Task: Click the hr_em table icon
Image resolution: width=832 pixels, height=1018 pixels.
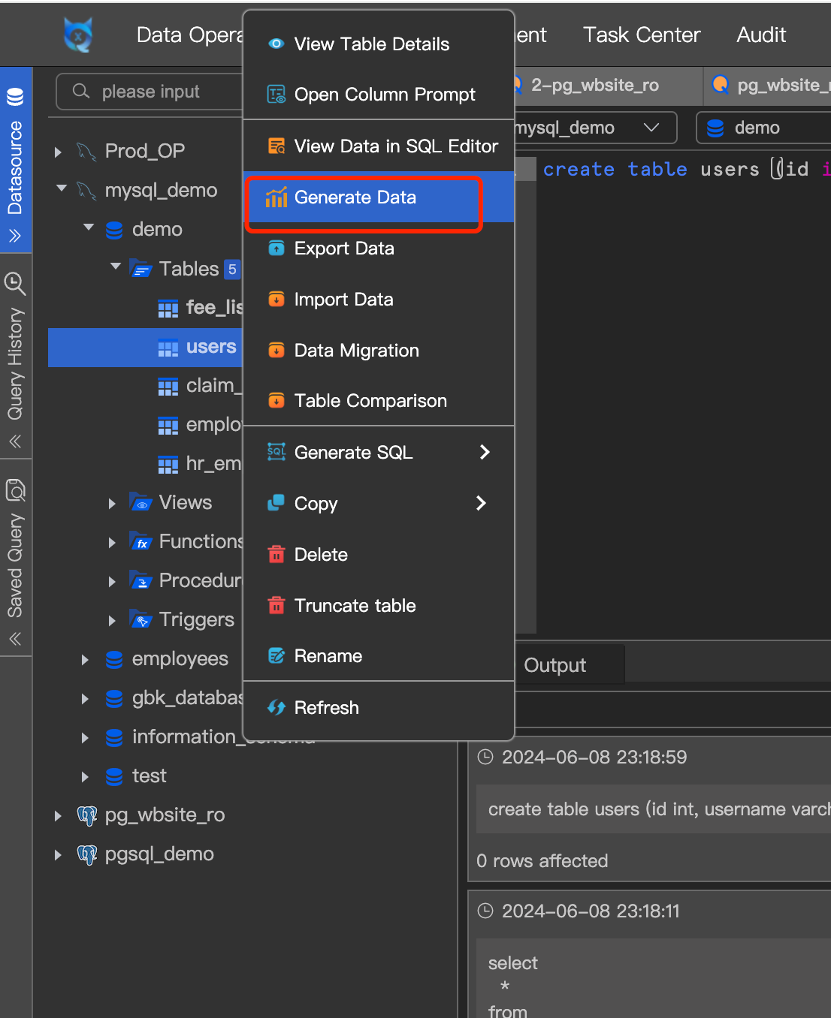Action: [168, 465]
